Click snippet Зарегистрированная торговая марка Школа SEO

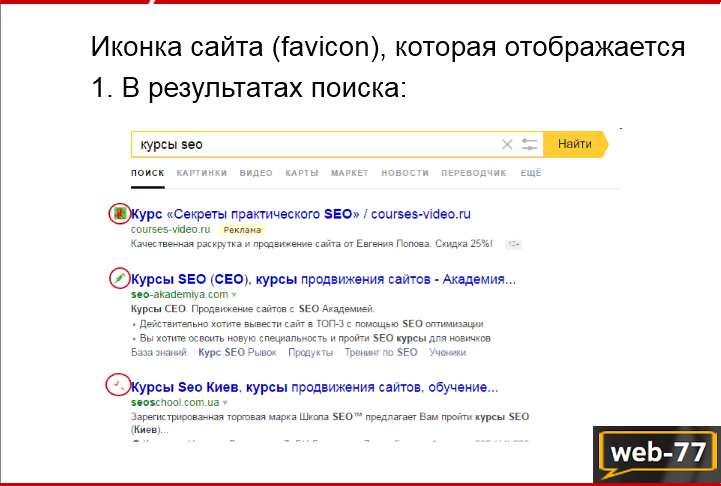(x=330, y=423)
